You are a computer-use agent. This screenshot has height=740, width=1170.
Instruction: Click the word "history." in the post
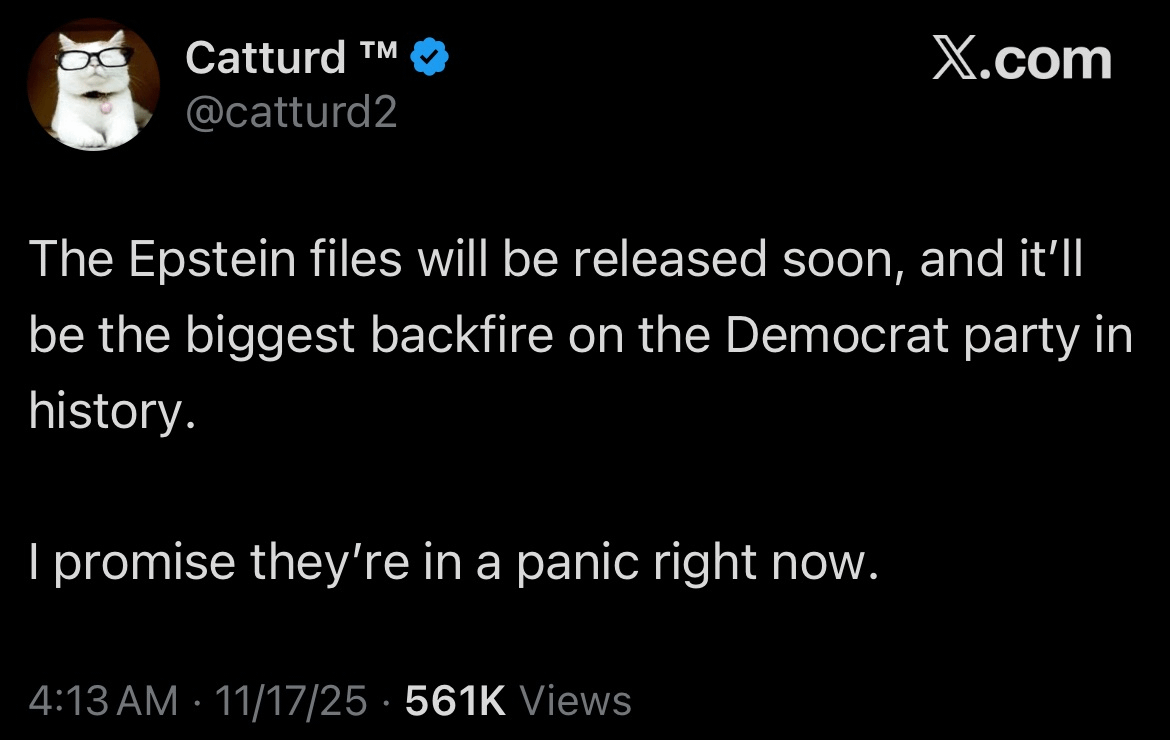point(110,410)
